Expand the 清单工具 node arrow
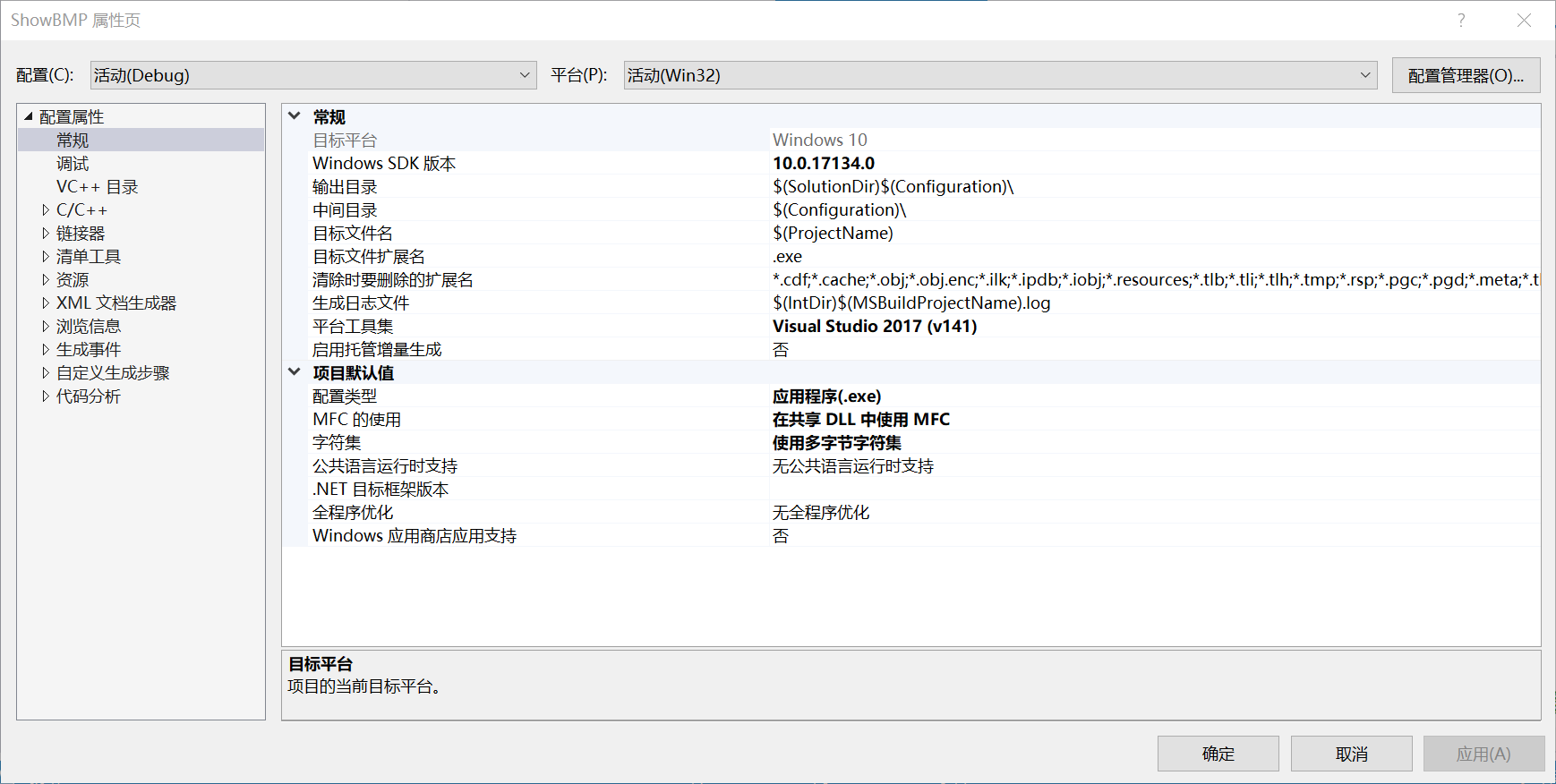1556x784 pixels. pos(46,256)
